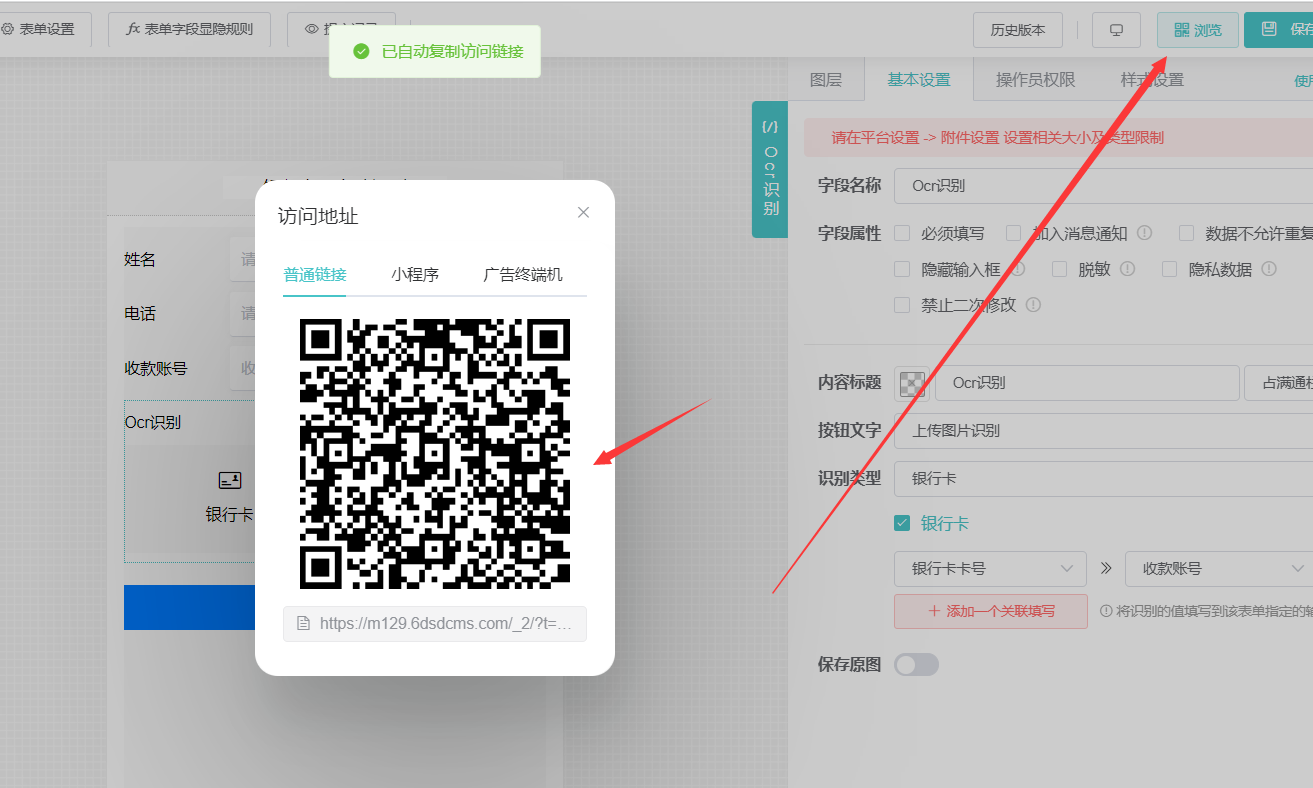Click the monitor preview icon button
This screenshot has height=788, width=1313.
click(x=1116, y=30)
